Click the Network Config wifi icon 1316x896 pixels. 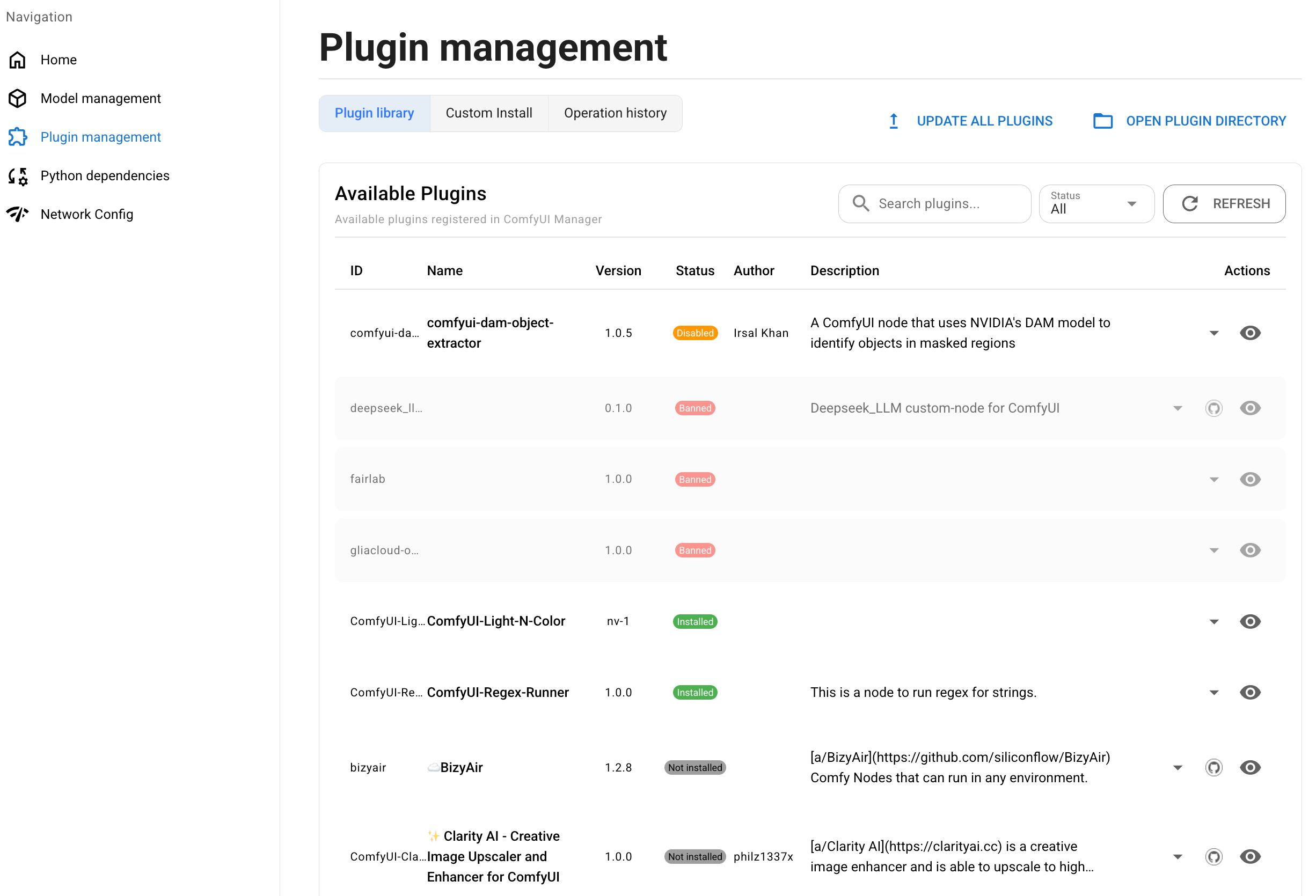click(x=17, y=214)
